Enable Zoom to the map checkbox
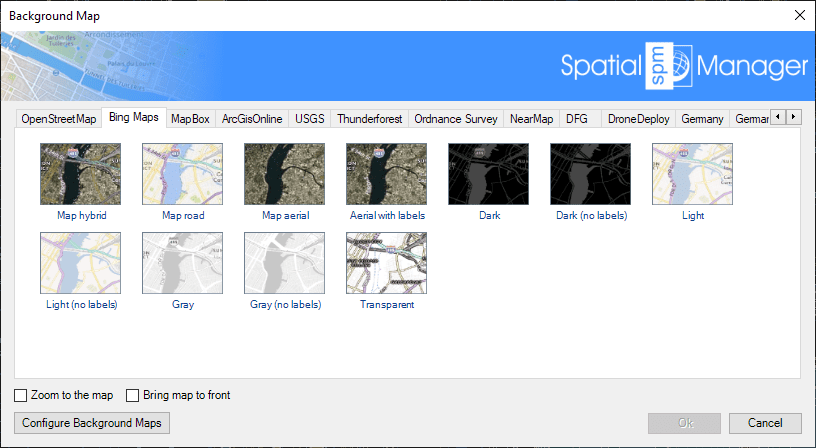Screen dimensions: 816x448 21,395
